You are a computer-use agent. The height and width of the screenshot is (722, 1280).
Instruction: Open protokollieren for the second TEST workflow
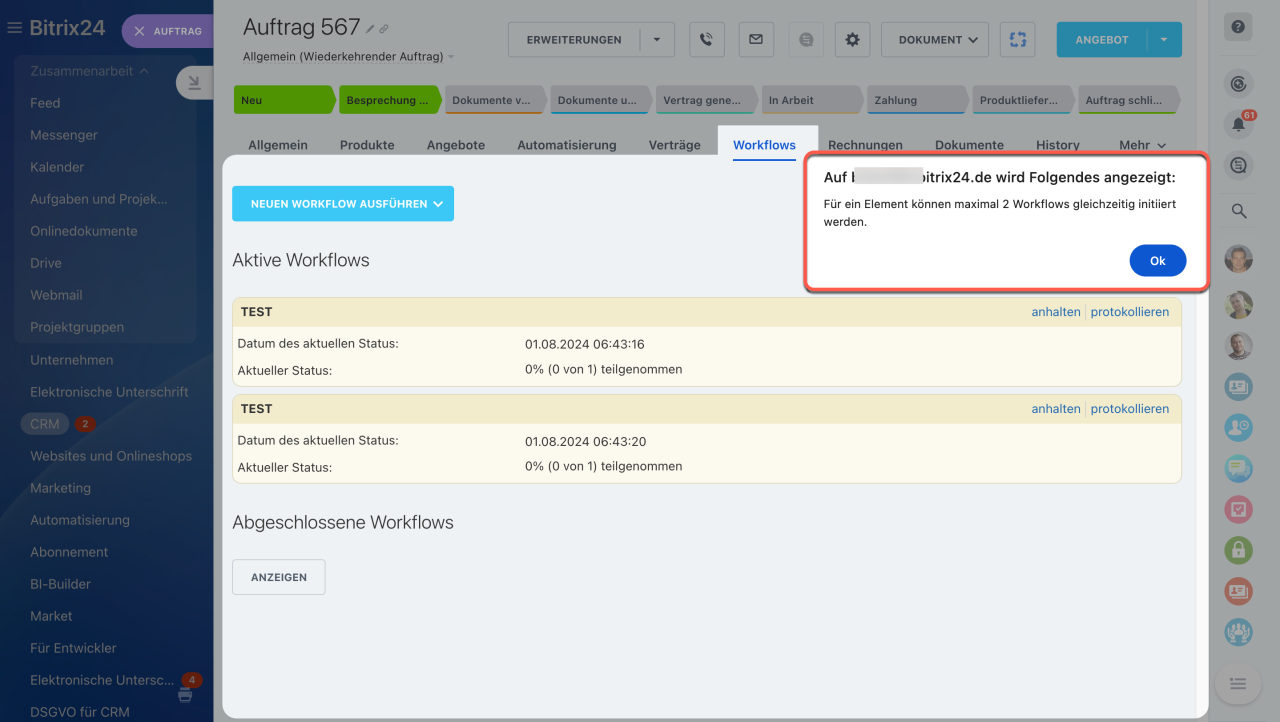click(1130, 409)
